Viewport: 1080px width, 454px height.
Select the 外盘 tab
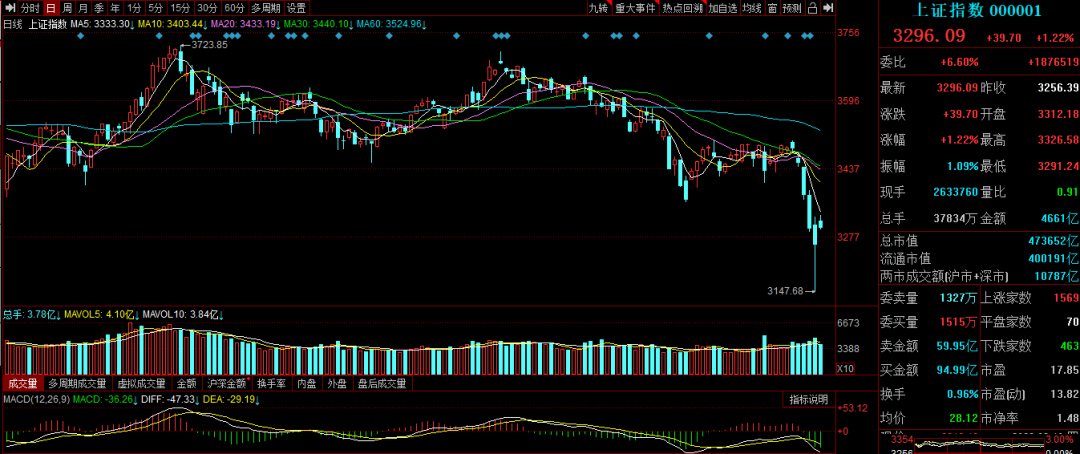point(337,383)
